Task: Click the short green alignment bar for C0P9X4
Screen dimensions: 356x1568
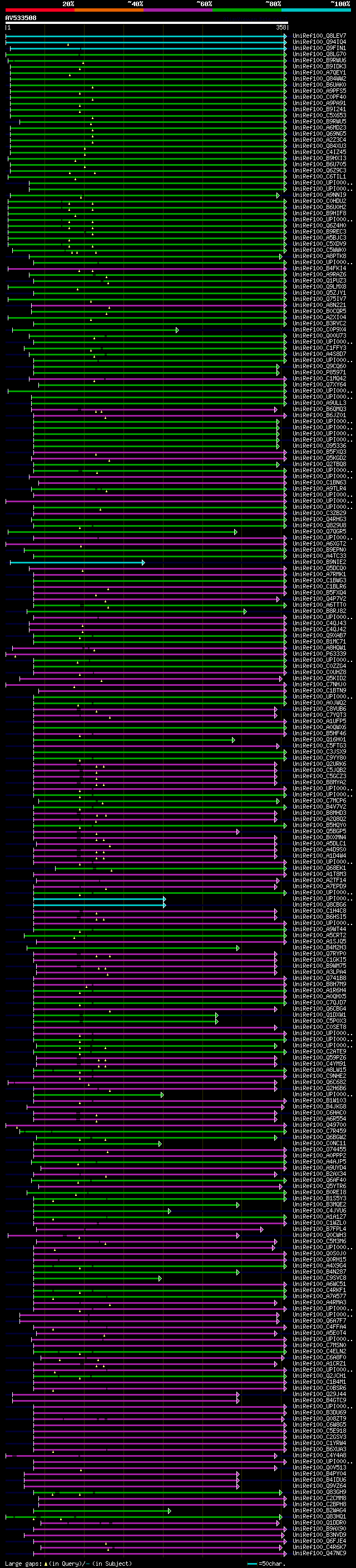Action: [96, 330]
